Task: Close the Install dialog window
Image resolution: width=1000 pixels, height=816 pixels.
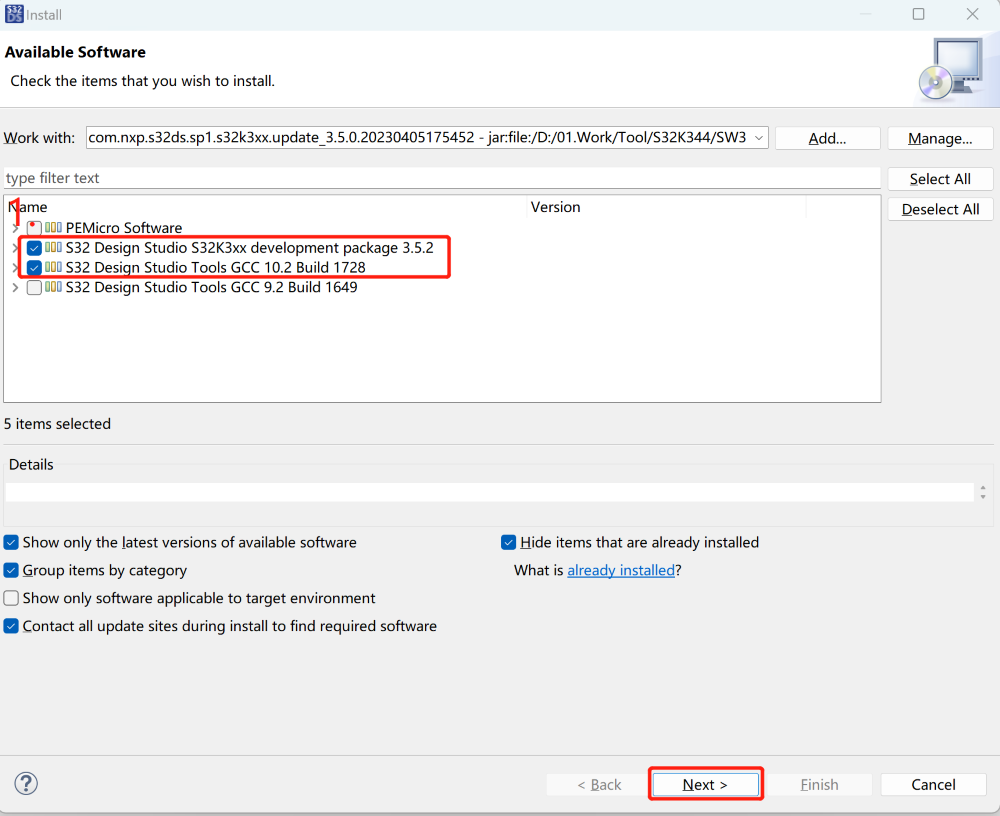Action: tap(972, 14)
